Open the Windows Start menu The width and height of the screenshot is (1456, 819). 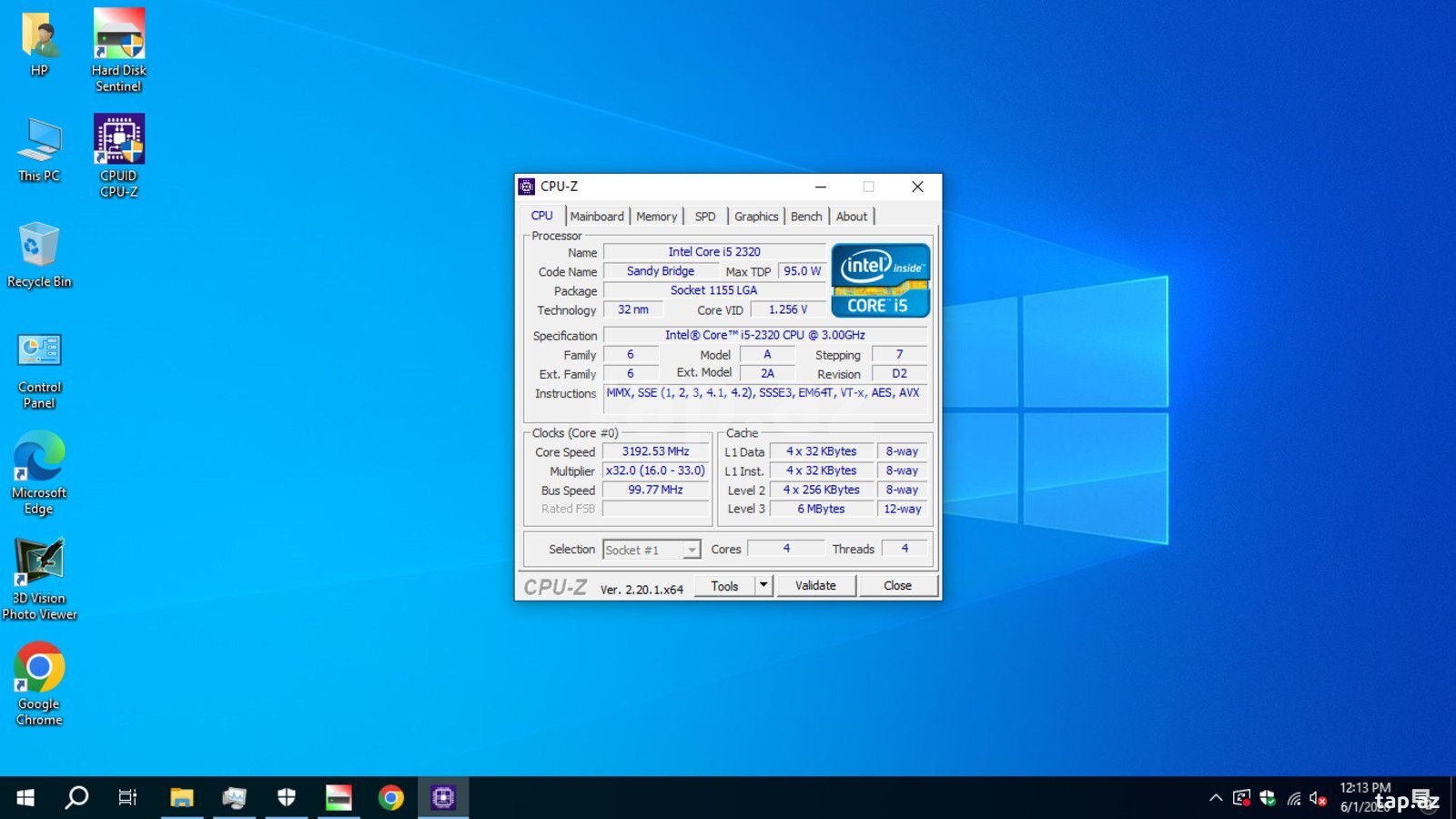point(25,798)
